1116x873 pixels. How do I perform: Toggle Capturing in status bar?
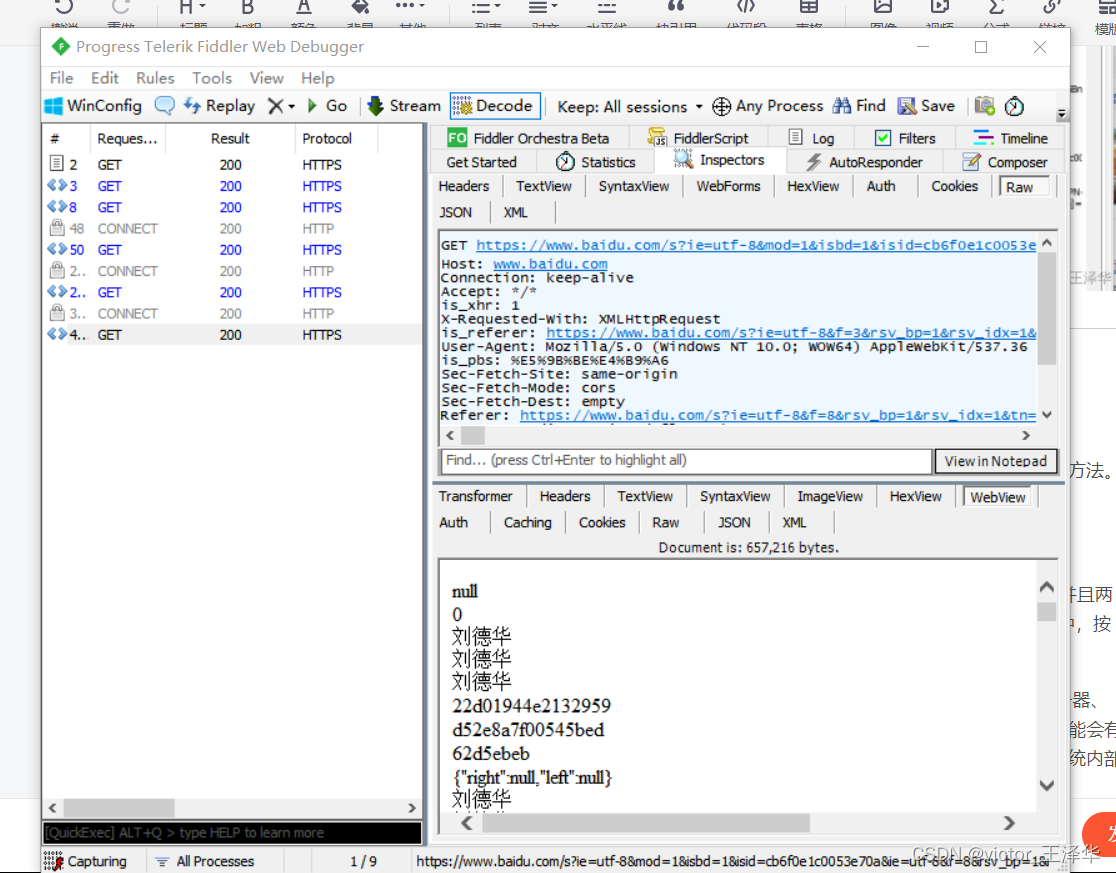click(85, 861)
